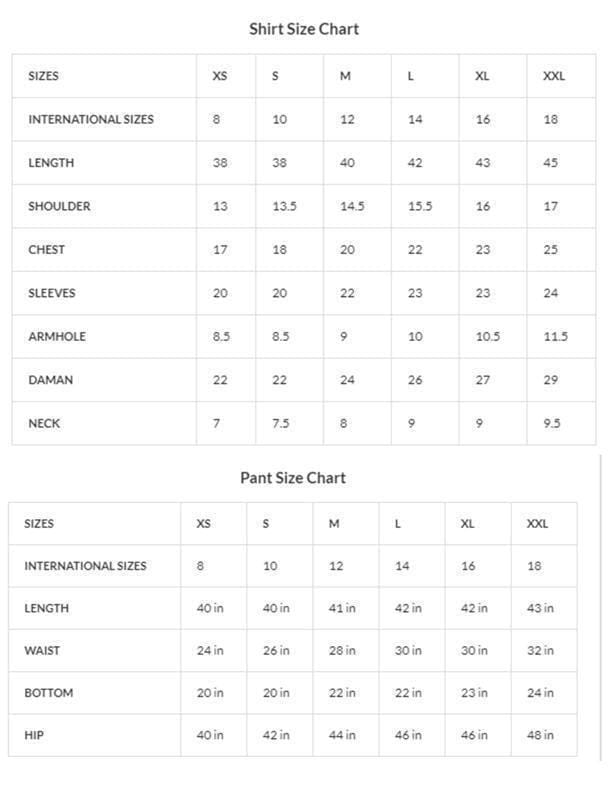Click the pant hip value 48 in
Viewport: 608px width, 800px height.
(541, 735)
